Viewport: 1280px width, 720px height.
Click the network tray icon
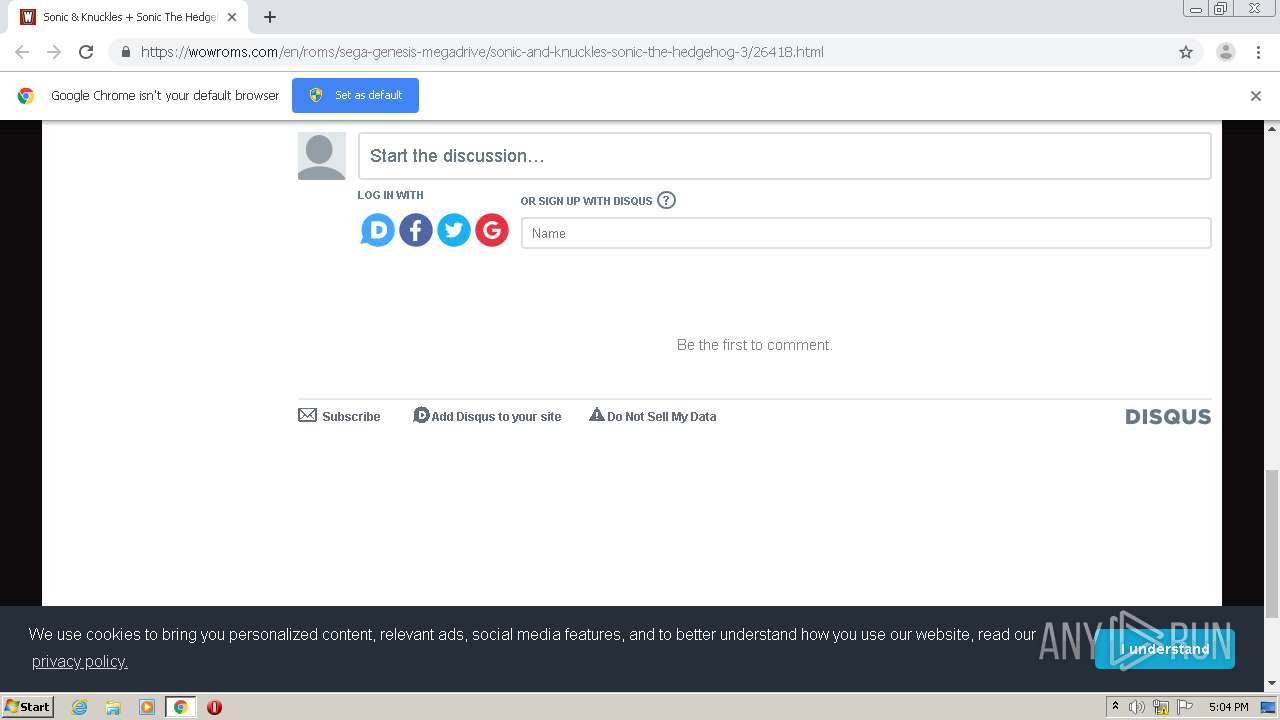pos(1161,707)
